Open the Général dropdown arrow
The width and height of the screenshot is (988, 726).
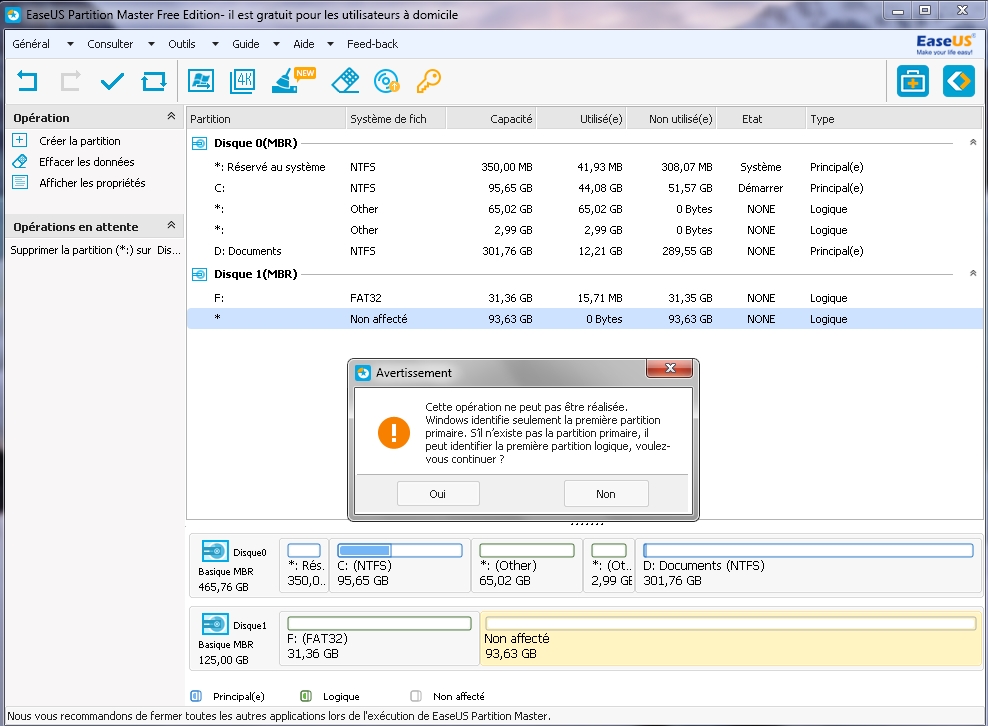(70, 44)
